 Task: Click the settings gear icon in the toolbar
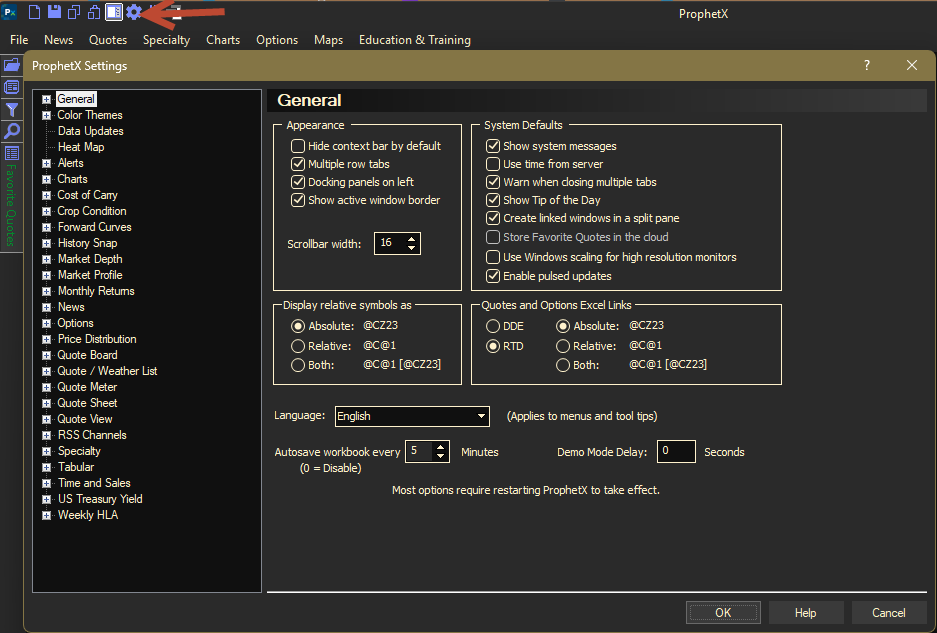134,12
